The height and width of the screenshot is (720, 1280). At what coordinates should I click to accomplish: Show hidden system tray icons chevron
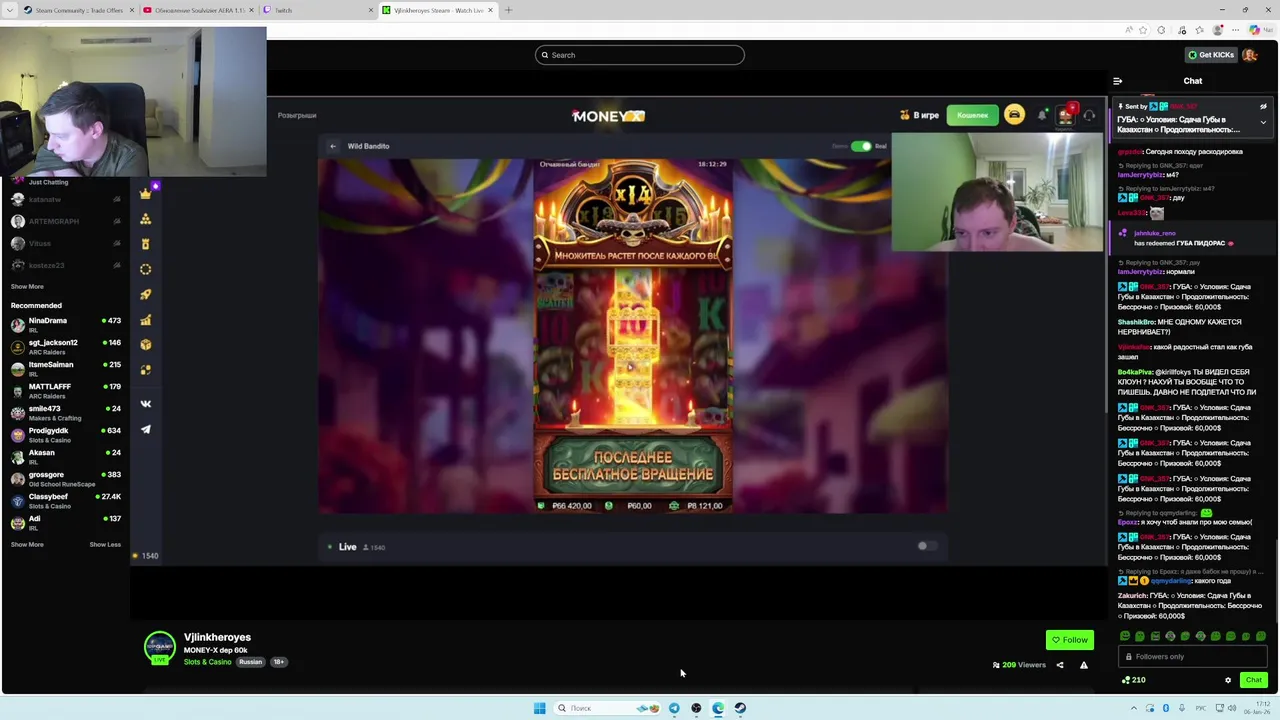(x=1134, y=708)
